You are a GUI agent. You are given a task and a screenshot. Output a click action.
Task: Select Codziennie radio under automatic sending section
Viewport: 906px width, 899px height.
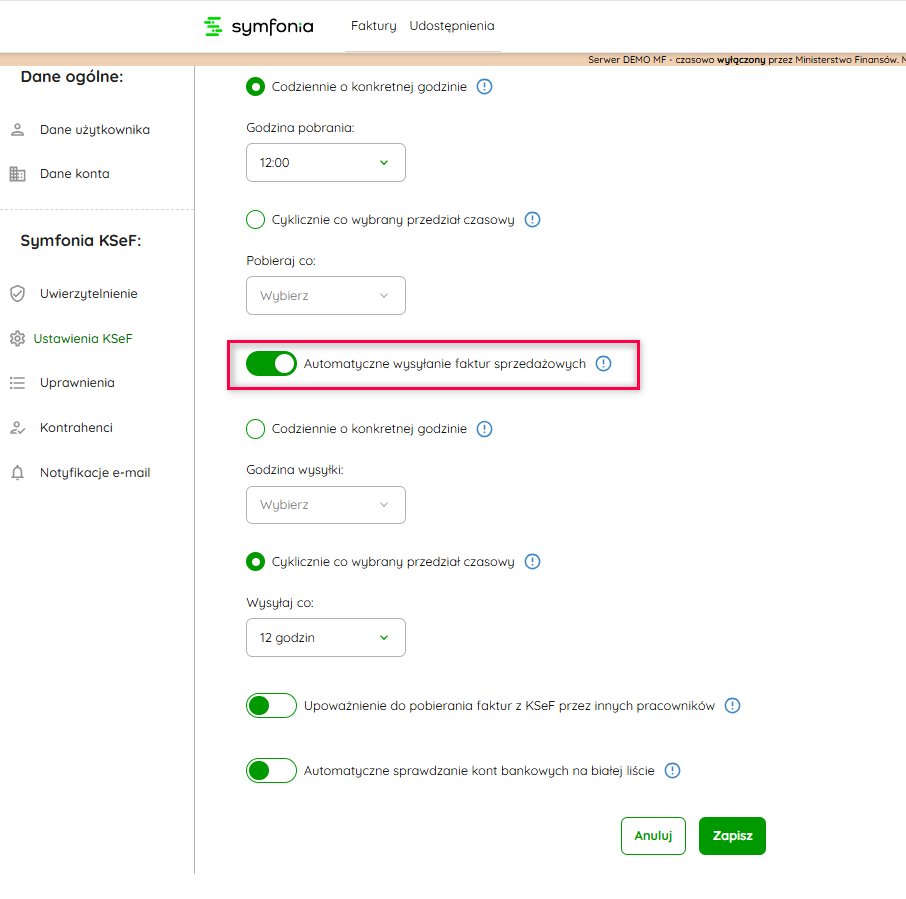[x=255, y=429]
